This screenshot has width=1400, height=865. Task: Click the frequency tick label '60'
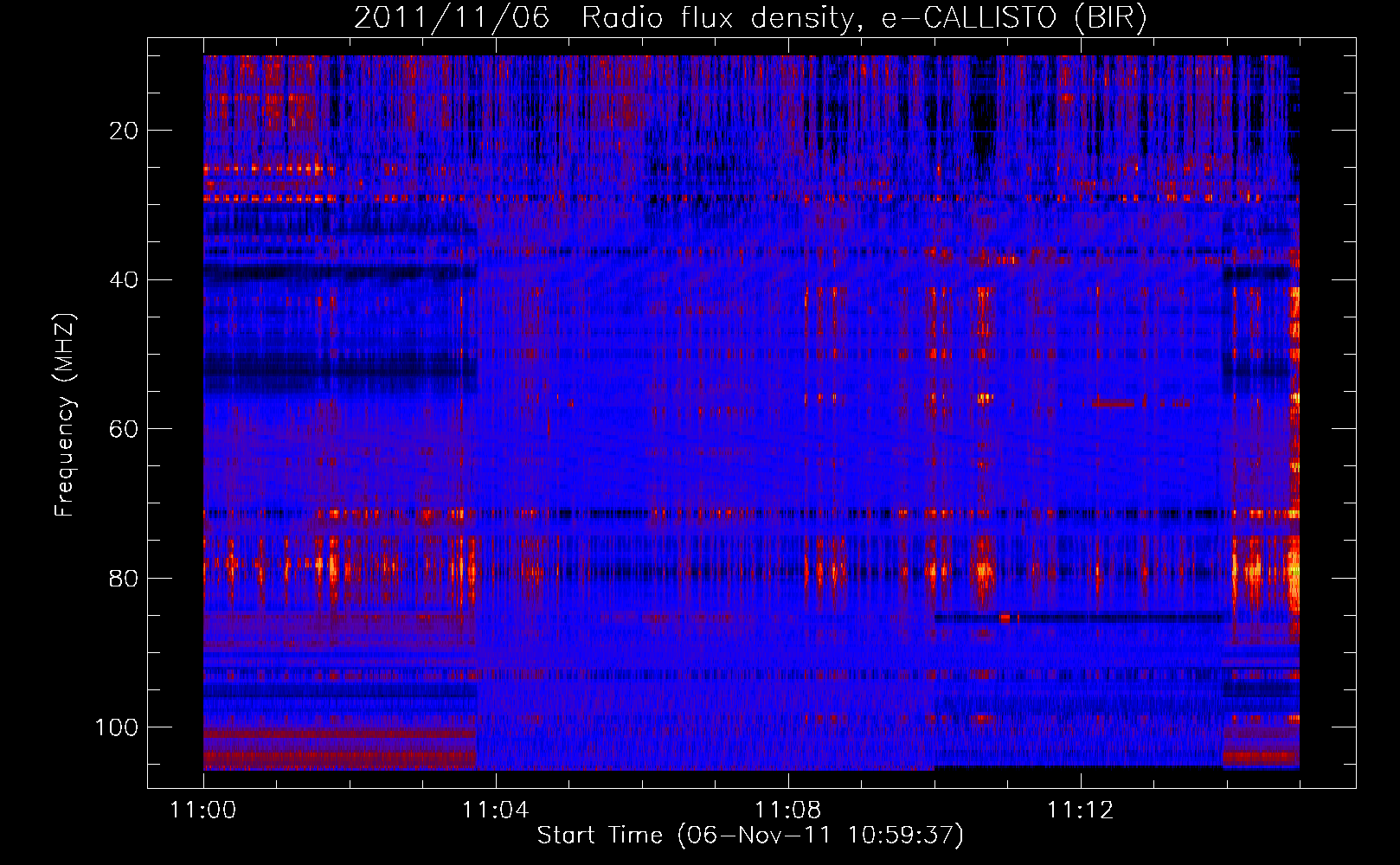click(124, 429)
